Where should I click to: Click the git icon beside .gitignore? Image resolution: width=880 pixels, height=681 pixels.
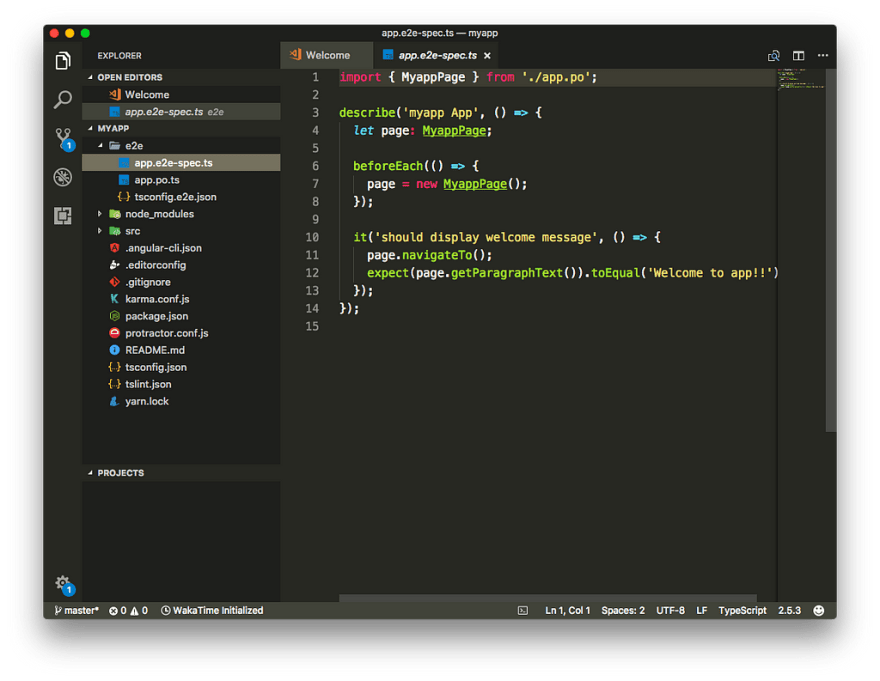click(x=114, y=282)
